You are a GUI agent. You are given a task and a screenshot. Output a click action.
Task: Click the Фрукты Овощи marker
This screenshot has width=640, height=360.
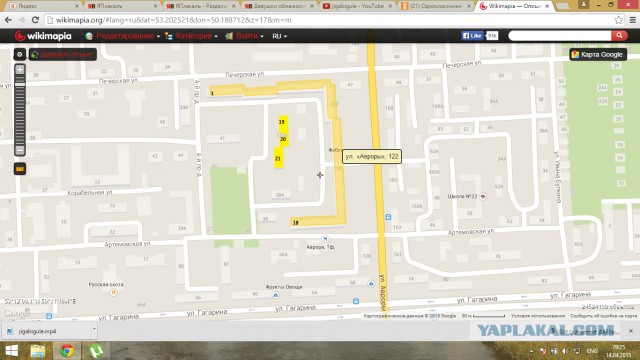276,295
